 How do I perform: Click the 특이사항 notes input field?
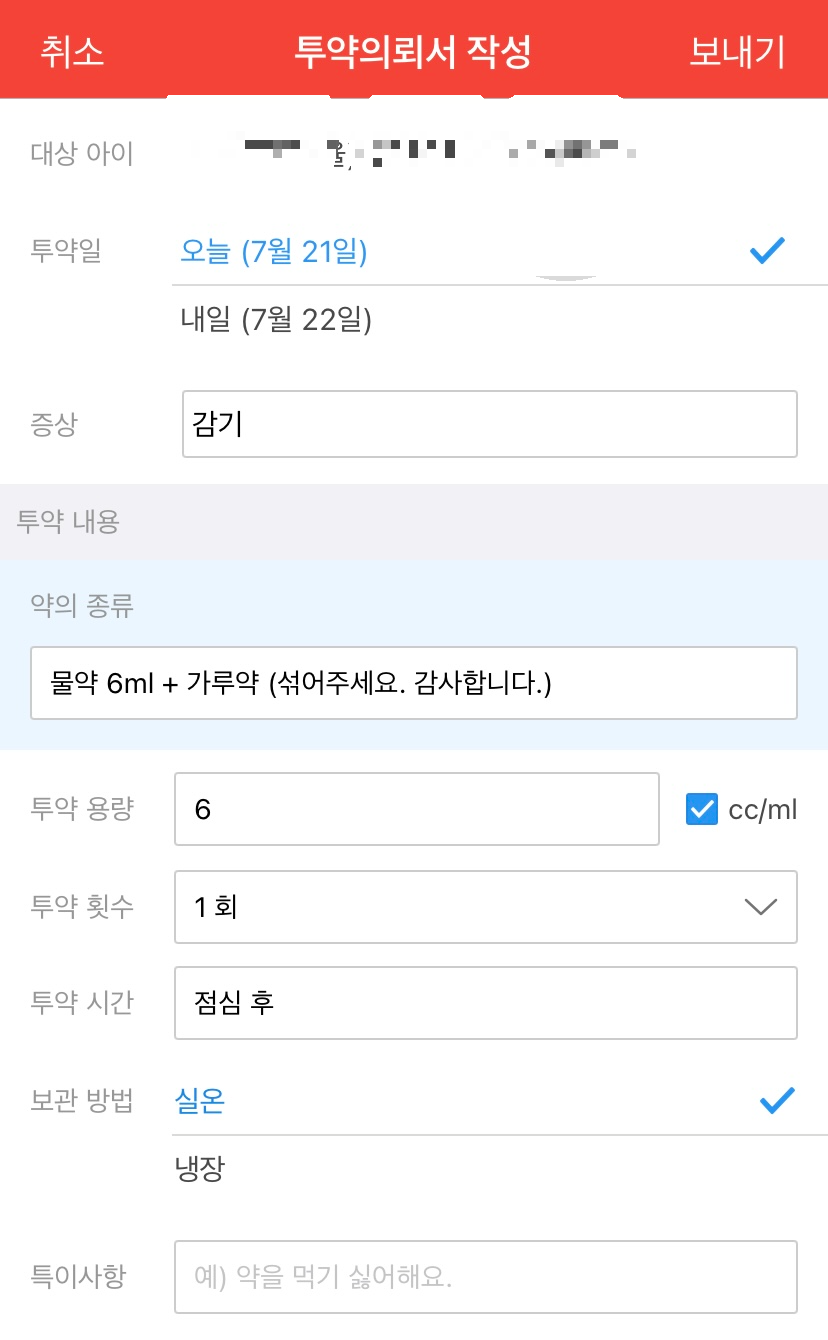point(486,1276)
